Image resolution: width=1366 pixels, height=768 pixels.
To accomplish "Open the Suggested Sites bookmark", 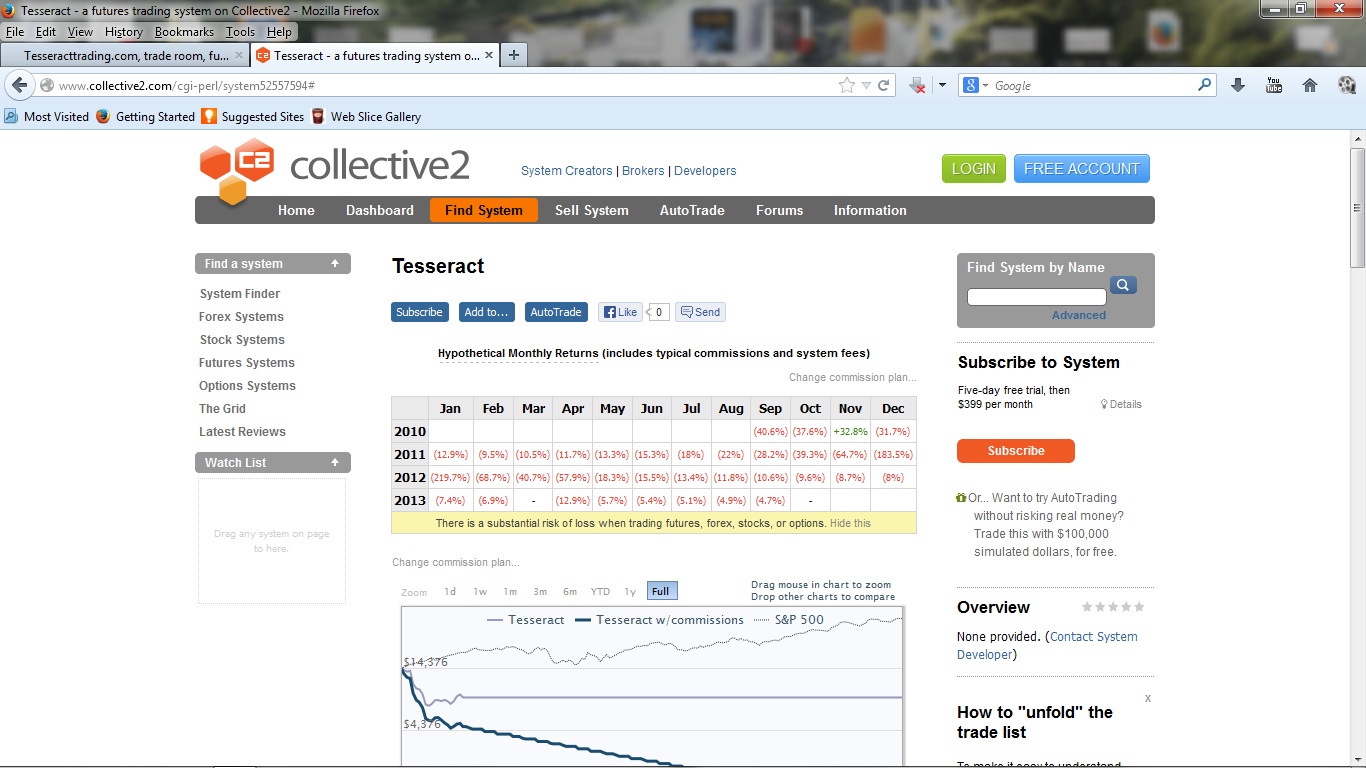I will pos(253,117).
